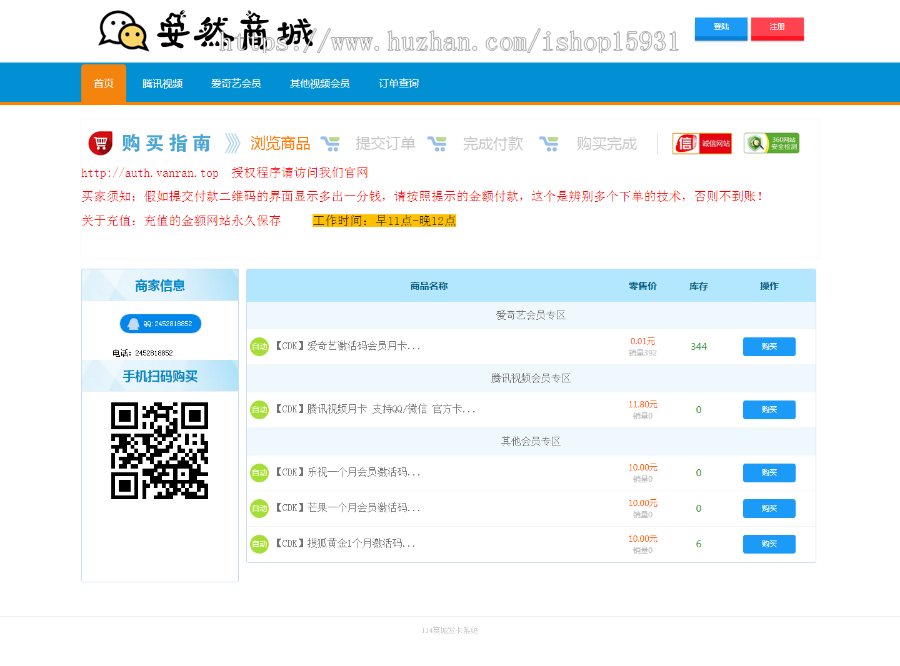Open 【CDK】爱奇艺激活码会员月卡 product link
This screenshot has height=666, width=900.
pos(347,346)
